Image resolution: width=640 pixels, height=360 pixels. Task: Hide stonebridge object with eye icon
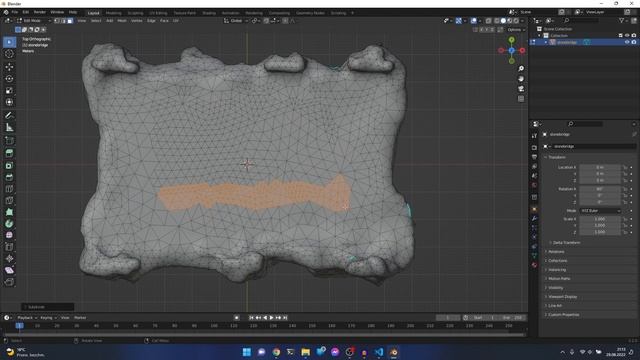click(627, 42)
